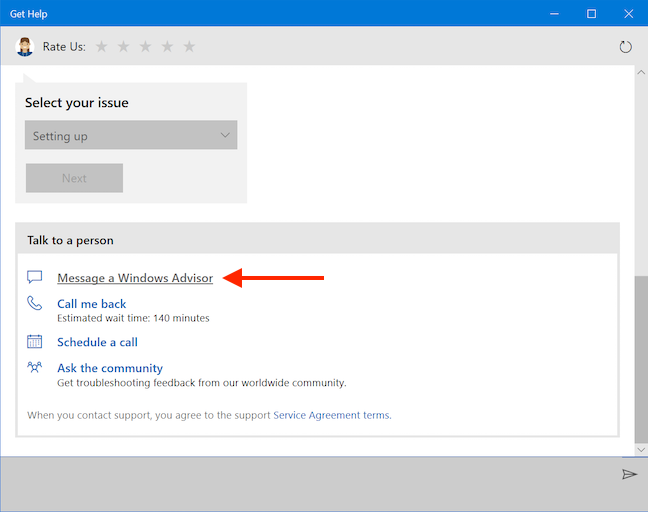Select Schedule a call

(97, 342)
